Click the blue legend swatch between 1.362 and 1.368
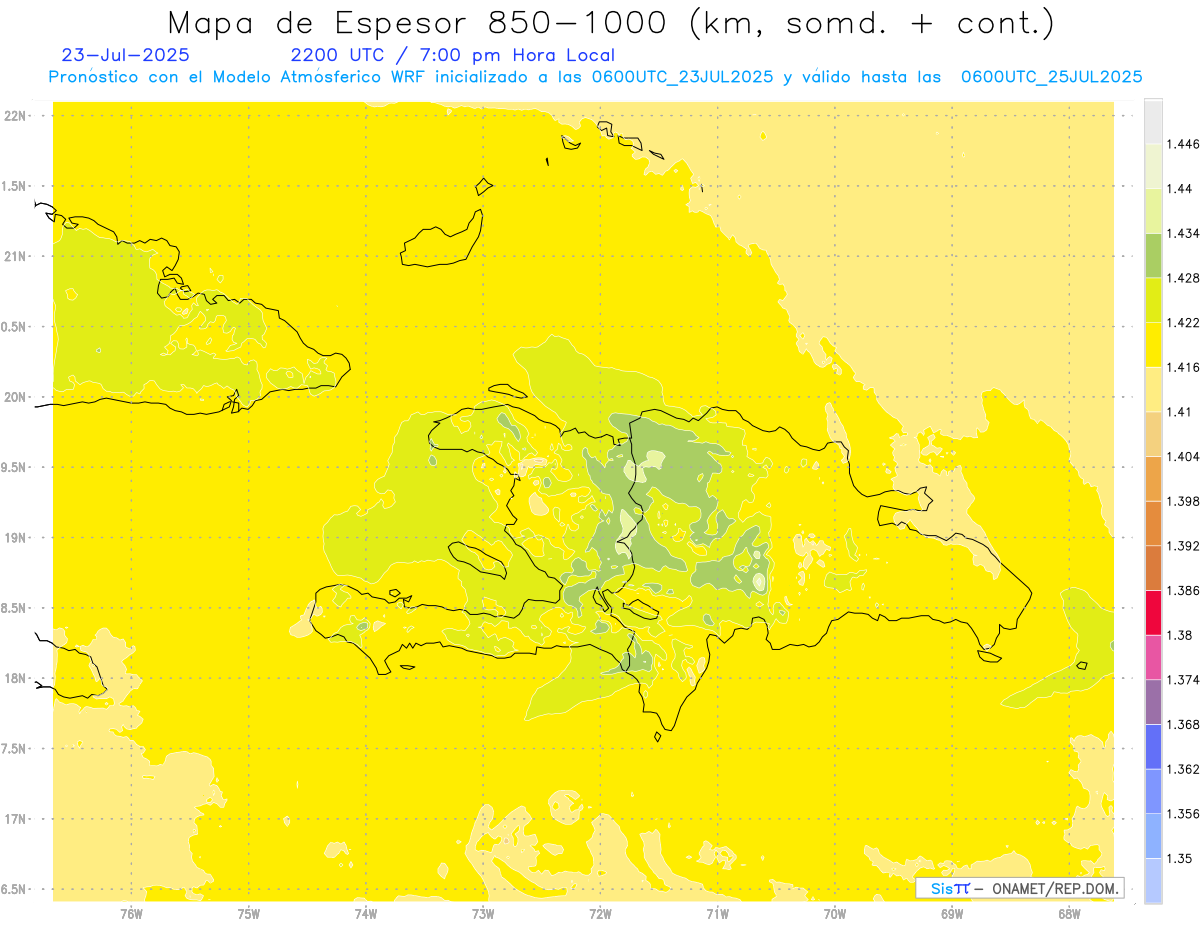This screenshot has height=927, width=1200. tap(1153, 746)
